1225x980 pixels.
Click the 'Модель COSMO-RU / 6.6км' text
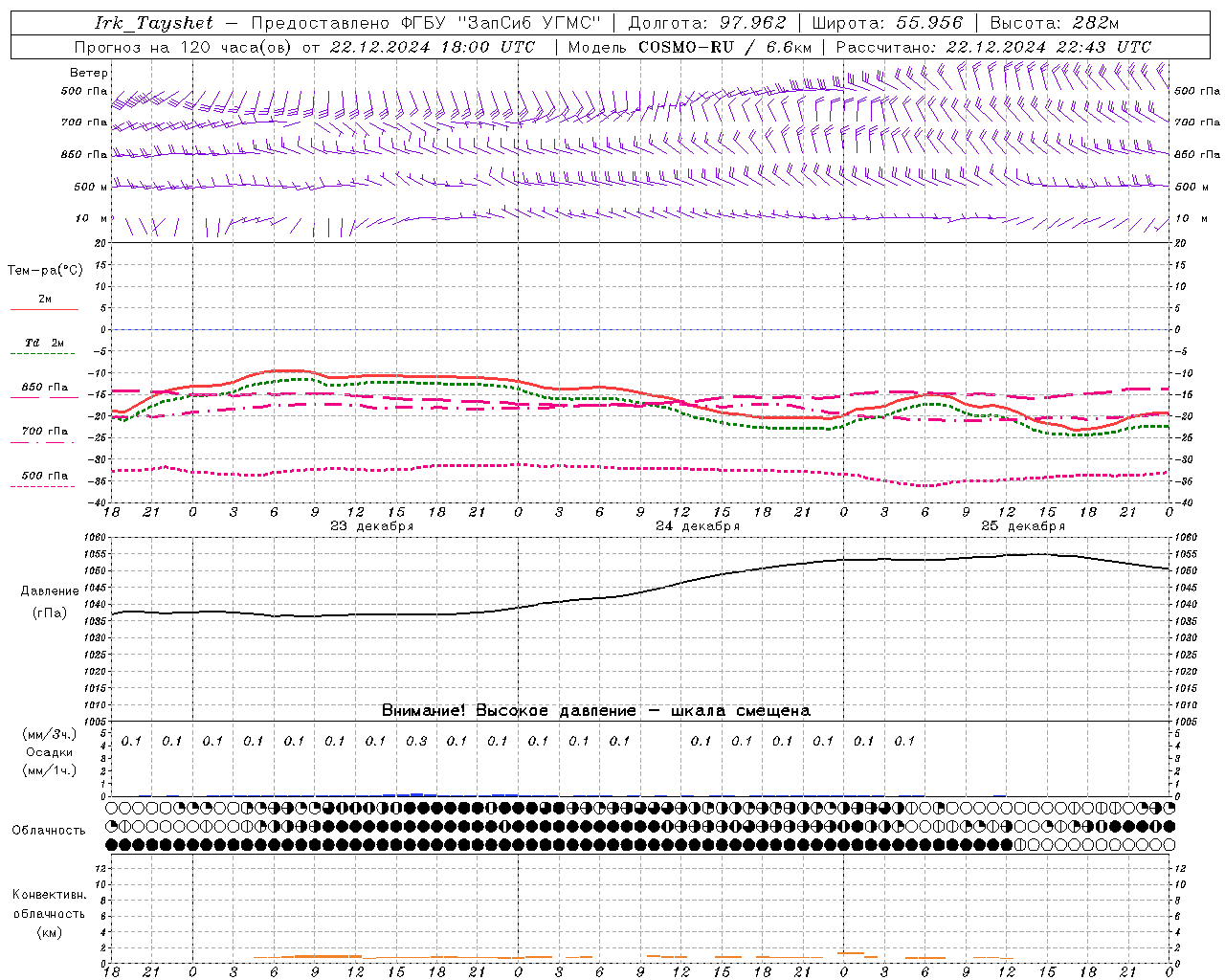pos(690,47)
